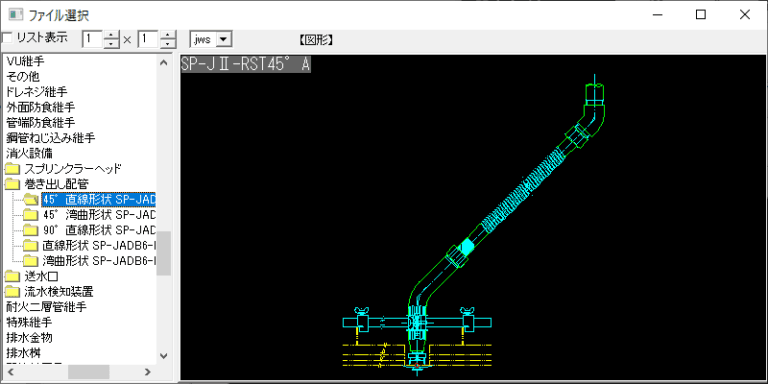
Task: Select 外面防食継手 tree entry
Action: coord(41,107)
